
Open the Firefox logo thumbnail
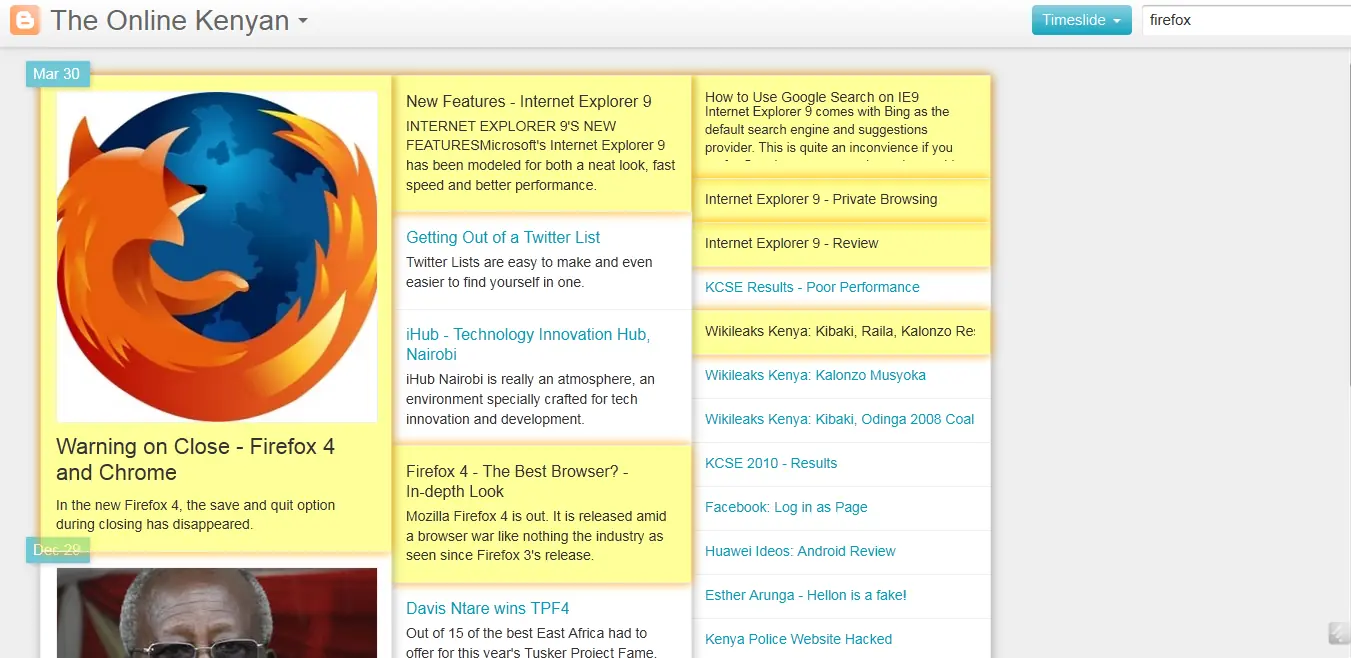click(x=217, y=257)
